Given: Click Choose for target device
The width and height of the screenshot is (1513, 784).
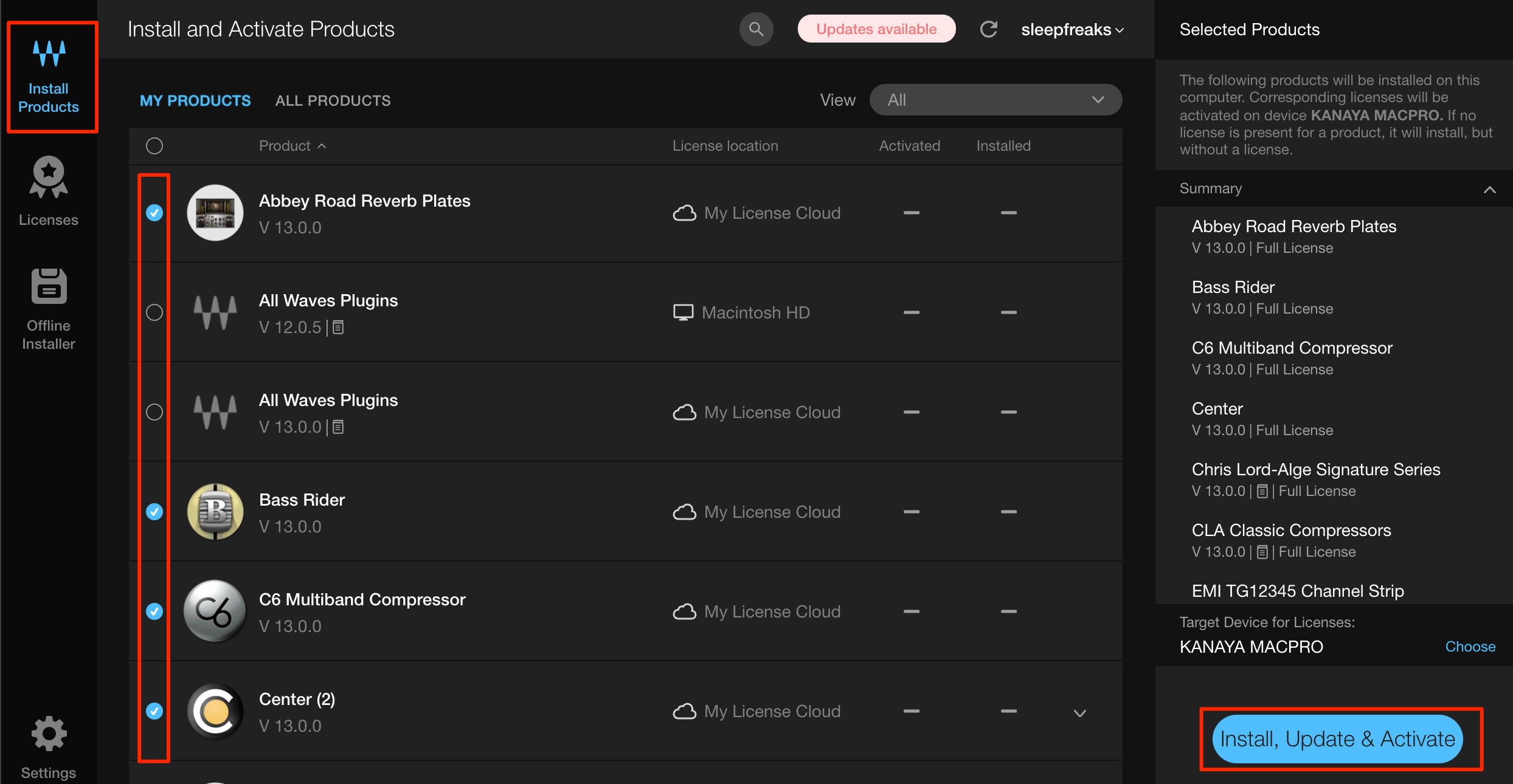Looking at the screenshot, I should pos(1470,647).
